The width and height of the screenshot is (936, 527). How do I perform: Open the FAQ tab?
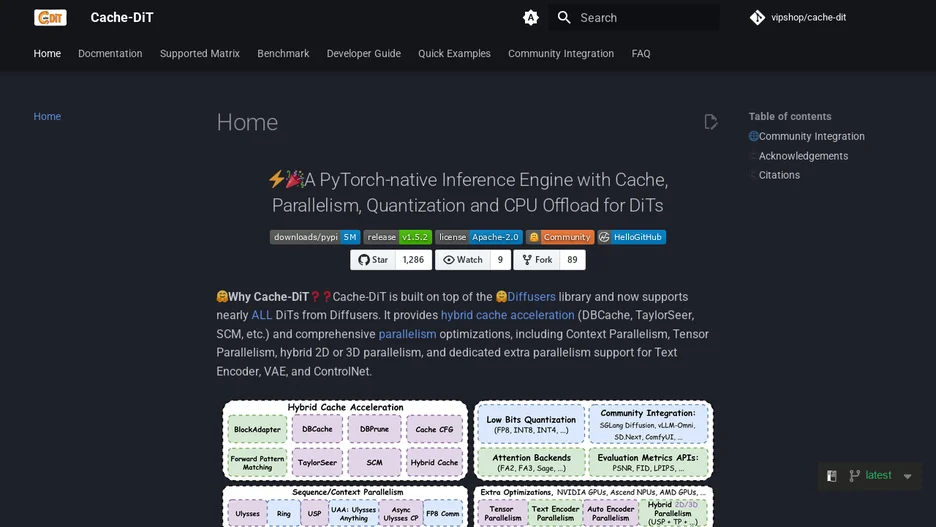641,53
